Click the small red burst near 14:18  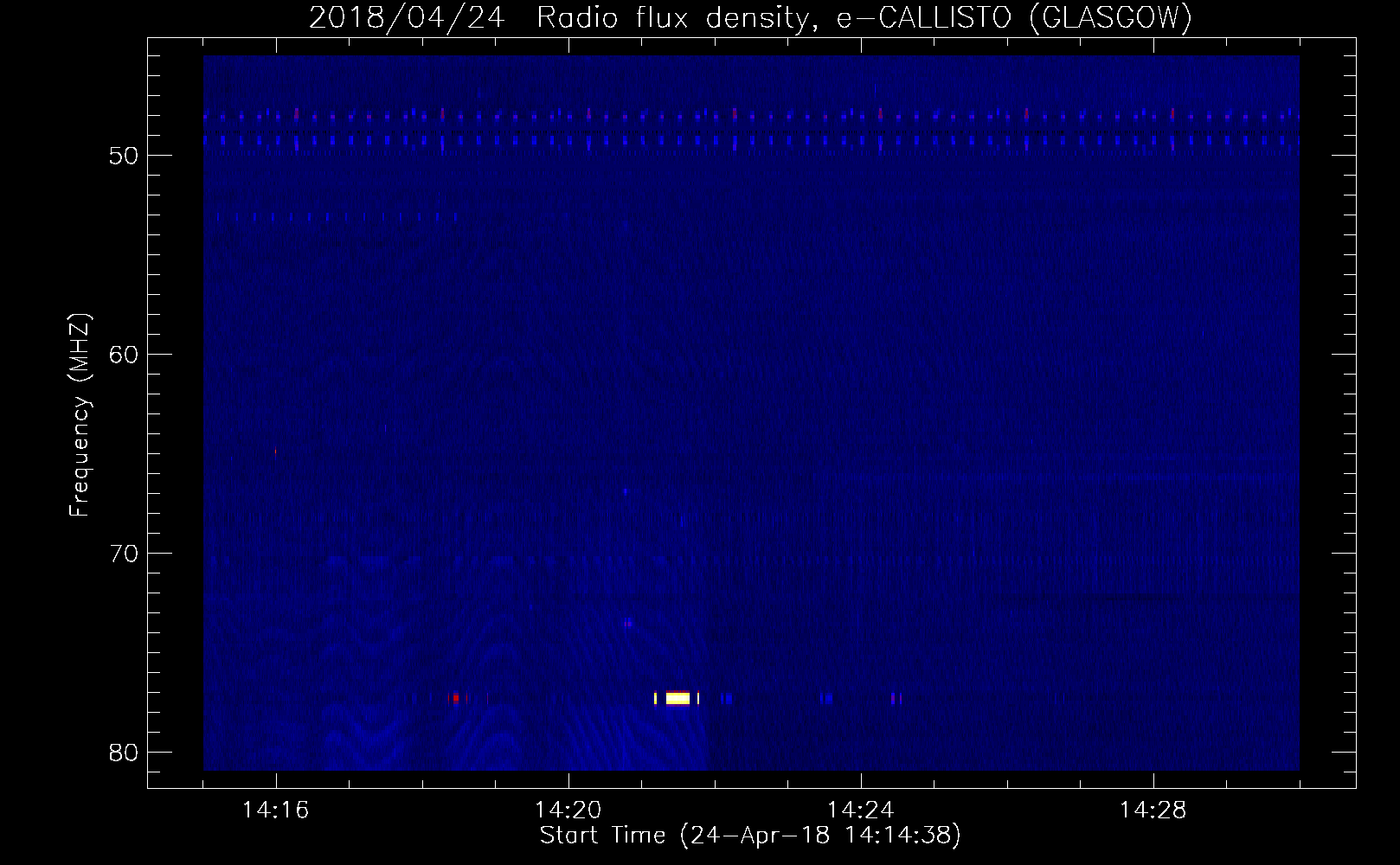pyautogui.click(x=454, y=698)
